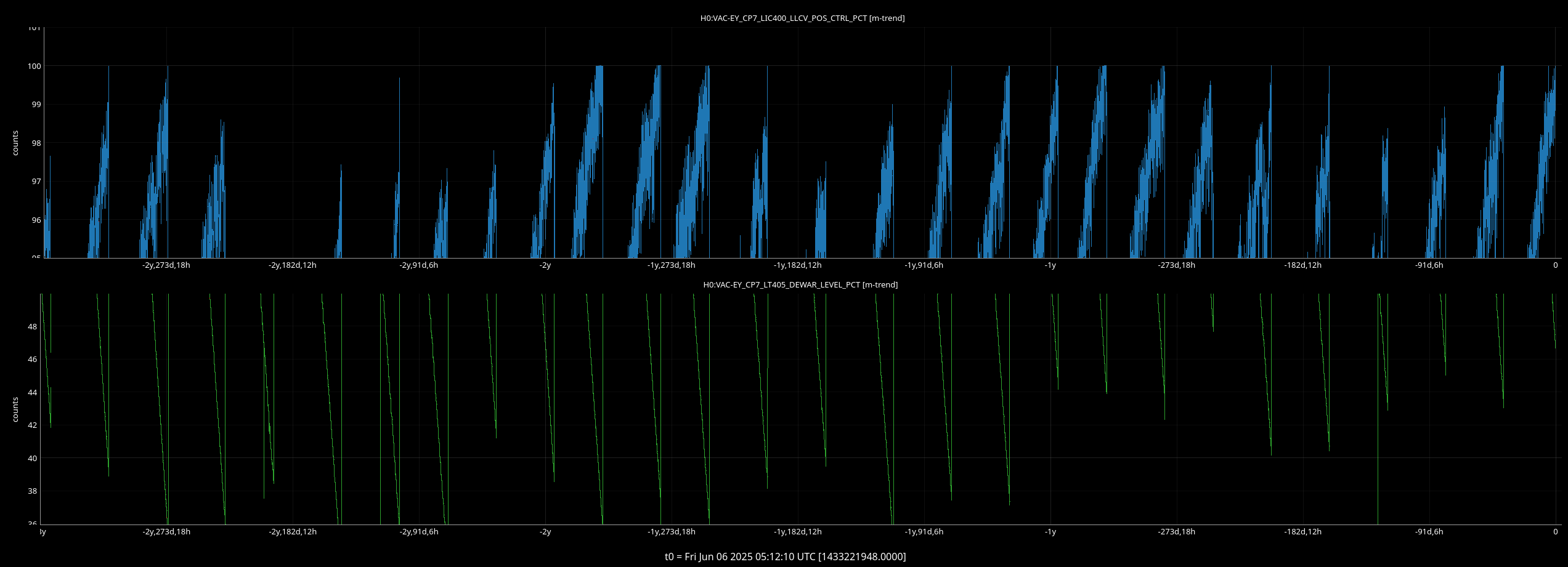The image size is (1568, 567).
Task: Click '-2y,182d,12h' tick under LLCV plot
Action: coord(293,265)
